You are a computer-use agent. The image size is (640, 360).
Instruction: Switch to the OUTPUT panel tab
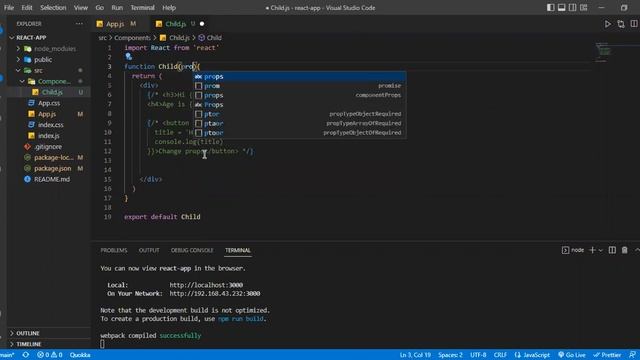coord(149,250)
